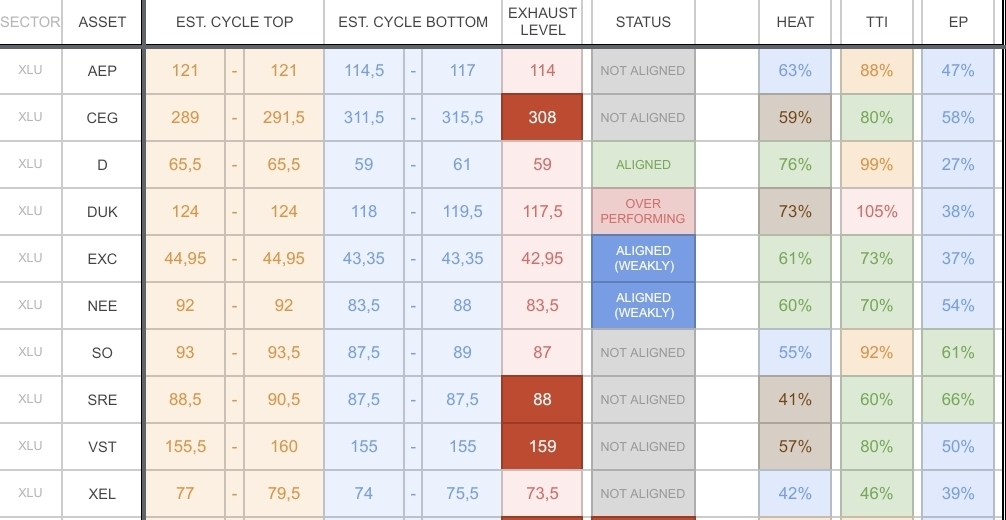Click the CEG asset cell

tap(102, 118)
